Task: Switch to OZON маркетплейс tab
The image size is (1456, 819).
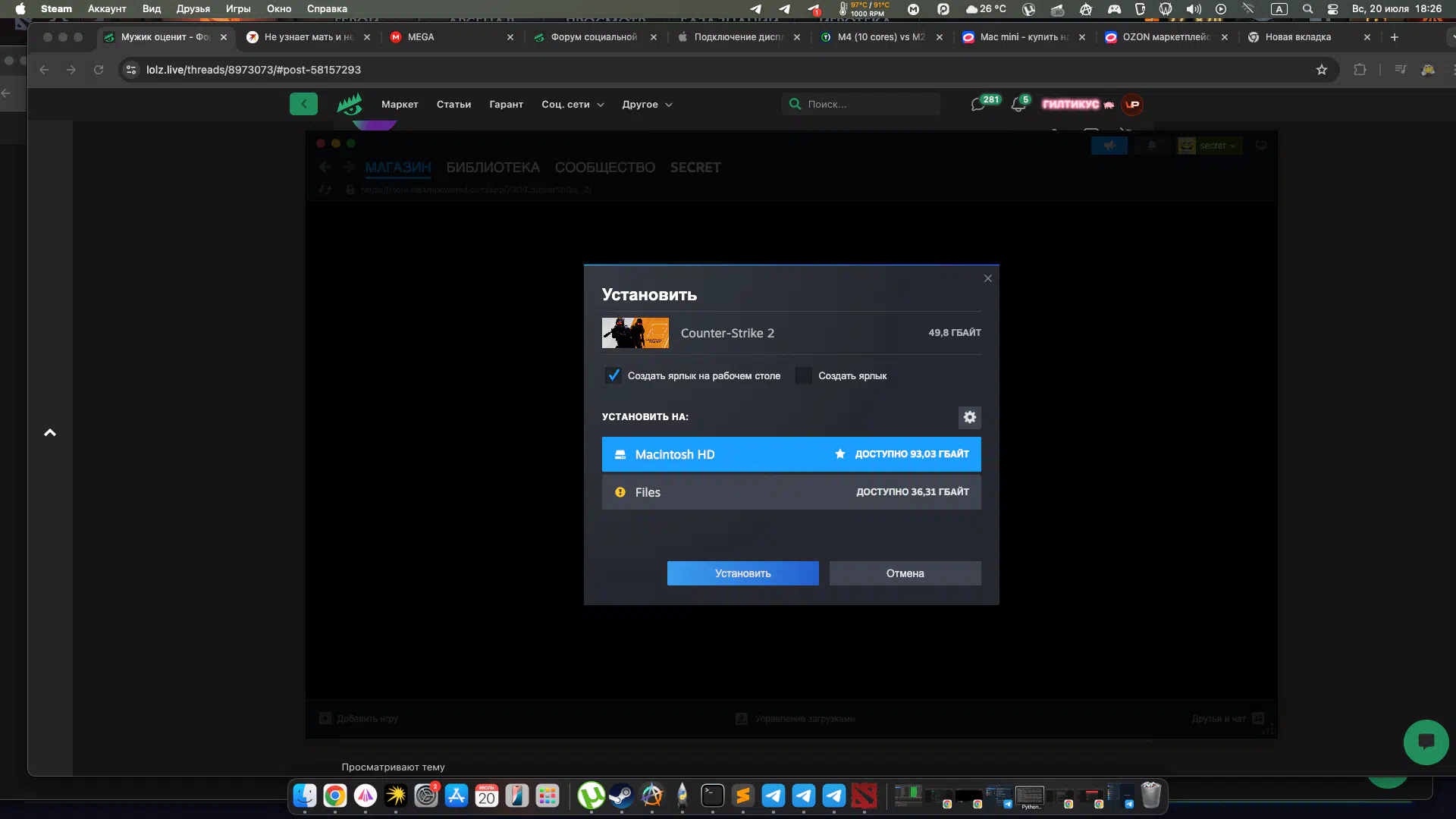Action: click(1166, 36)
